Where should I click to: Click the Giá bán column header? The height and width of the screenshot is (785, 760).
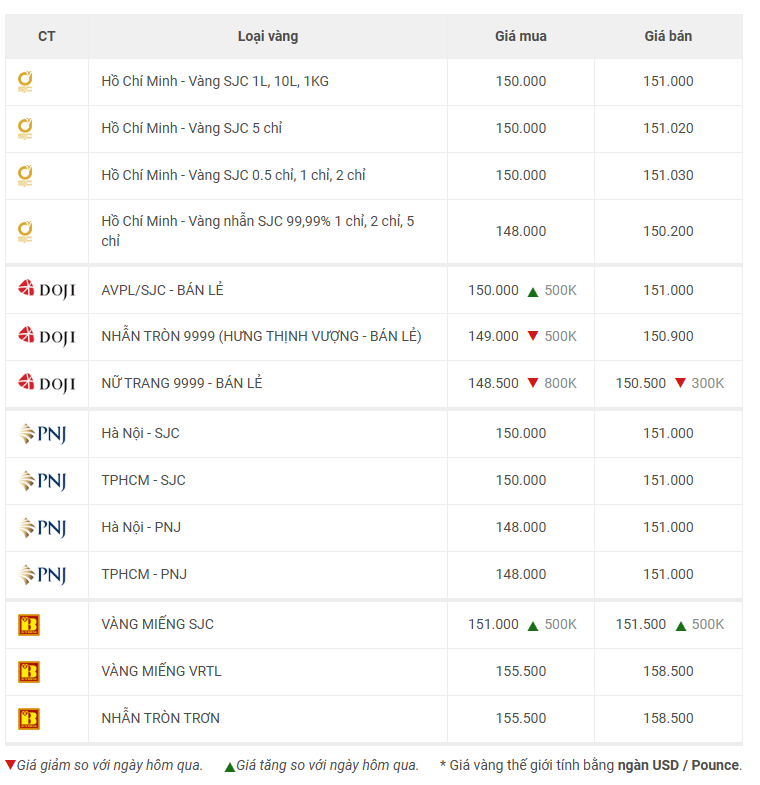668,36
